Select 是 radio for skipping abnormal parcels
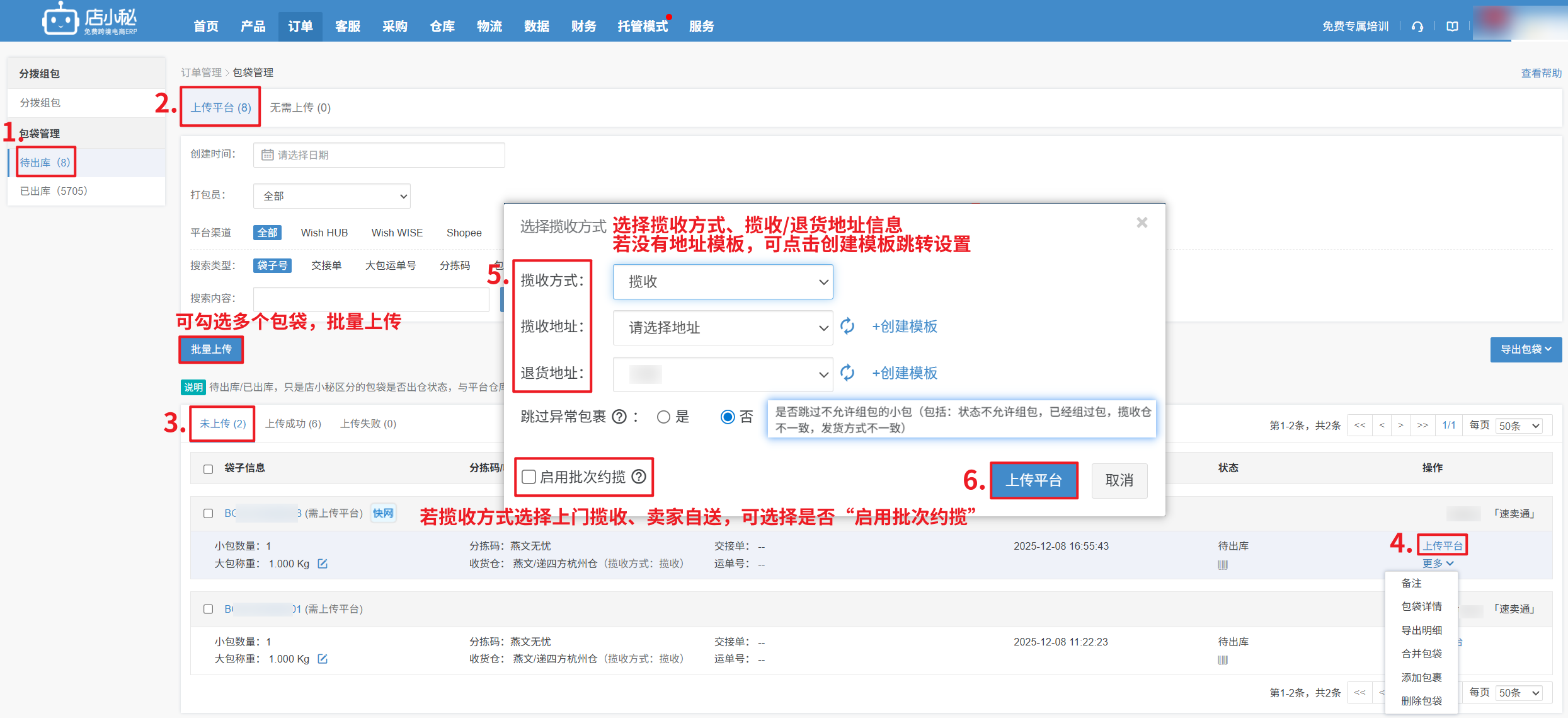This screenshot has height=718, width=1568. (663, 417)
